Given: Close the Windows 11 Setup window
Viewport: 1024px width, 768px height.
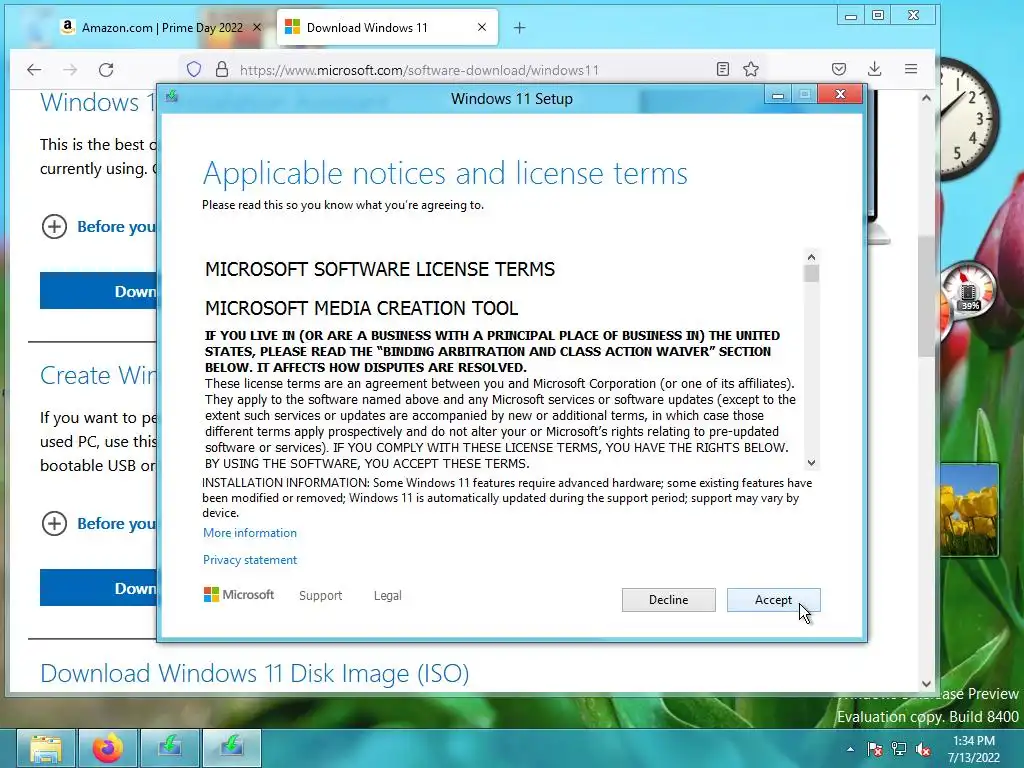Looking at the screenshot, I should pos(840,95).
